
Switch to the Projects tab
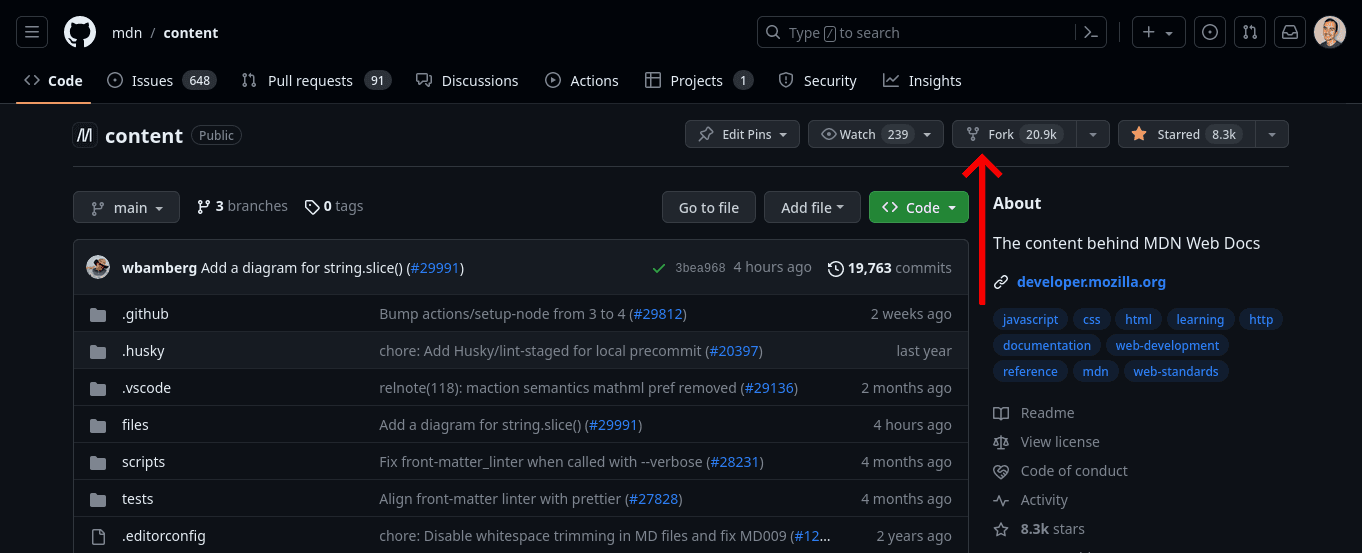click(x=699, y=80)
